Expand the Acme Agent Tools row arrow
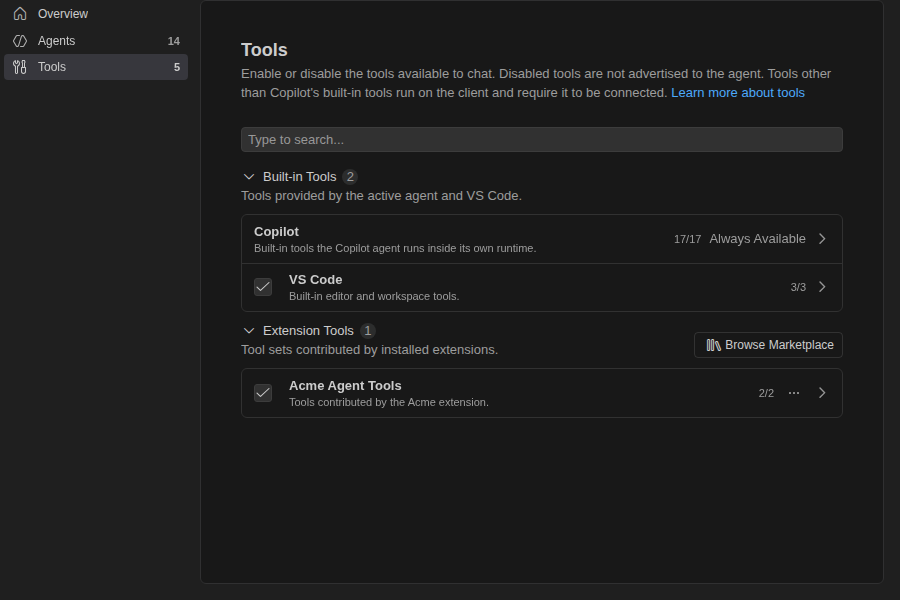900x600 pixels. coord(822,393)
